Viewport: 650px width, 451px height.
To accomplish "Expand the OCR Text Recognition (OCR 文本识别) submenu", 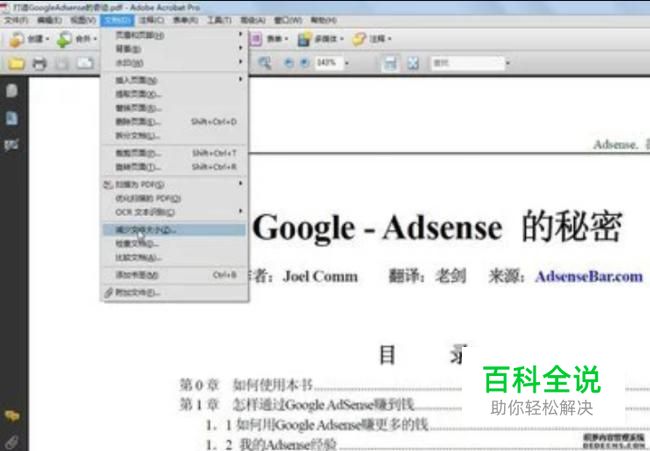I will (x=175, y=212).
